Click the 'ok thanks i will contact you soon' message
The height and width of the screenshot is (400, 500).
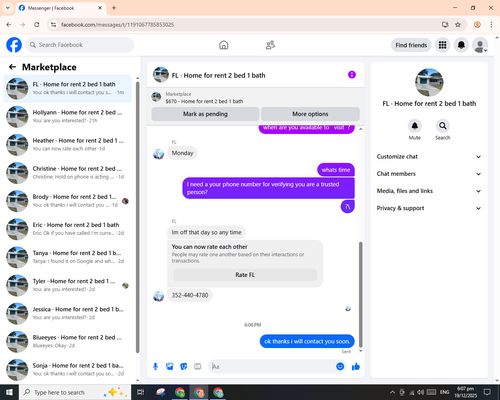pos(307,341)
